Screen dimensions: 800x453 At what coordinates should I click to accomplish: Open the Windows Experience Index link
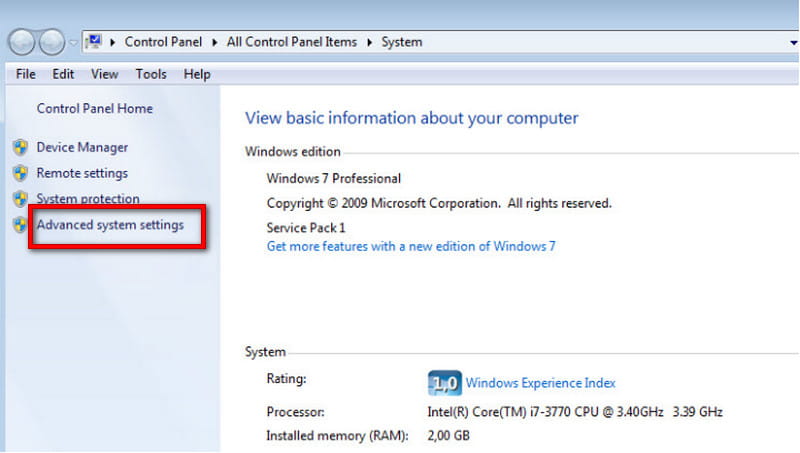click(x=540, y=383)
